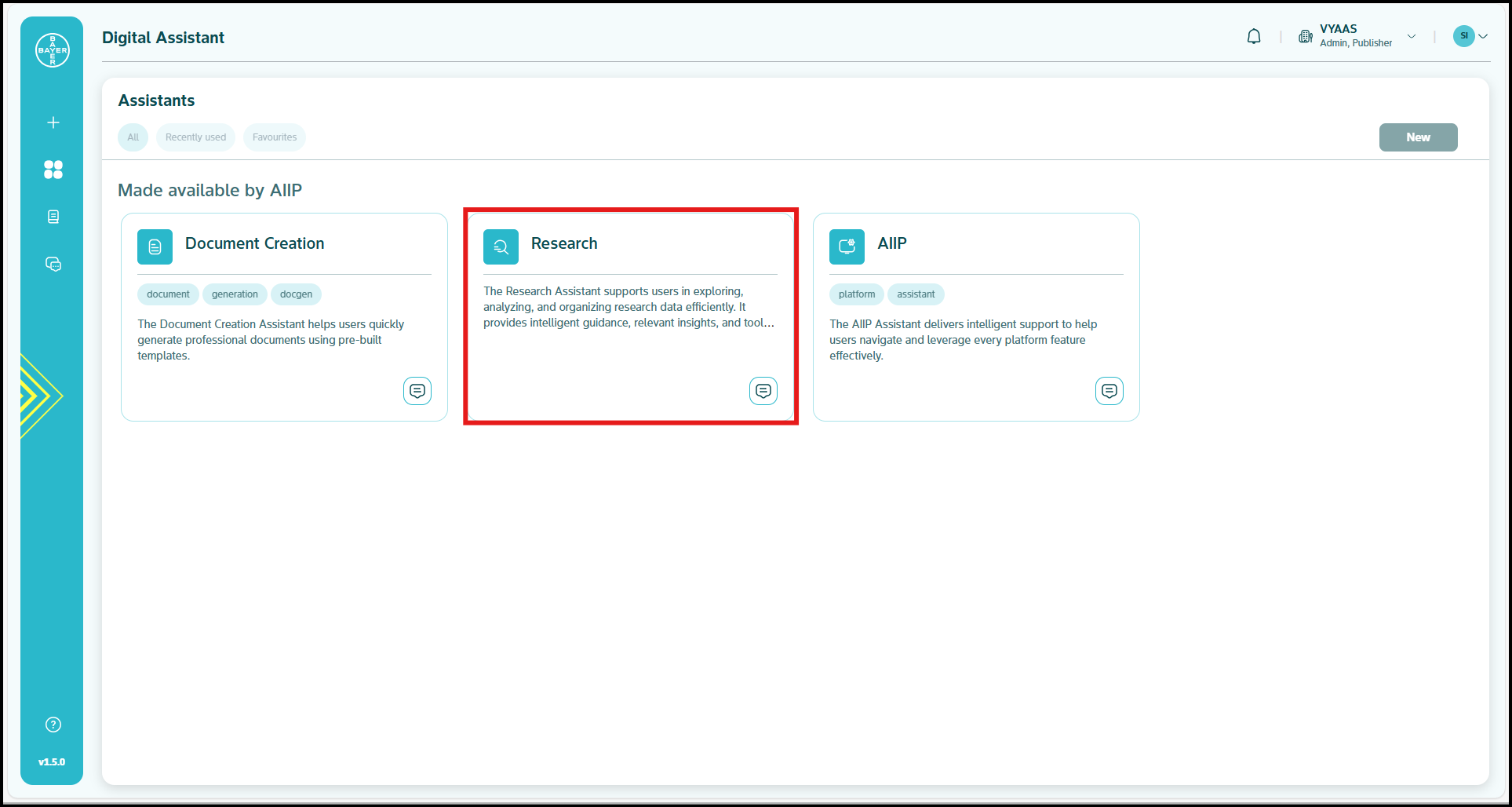The height and width of the screenshot is (807, 1512).
Task: Expand the user profile dropdown arrow
Action: click(1483, 36)
